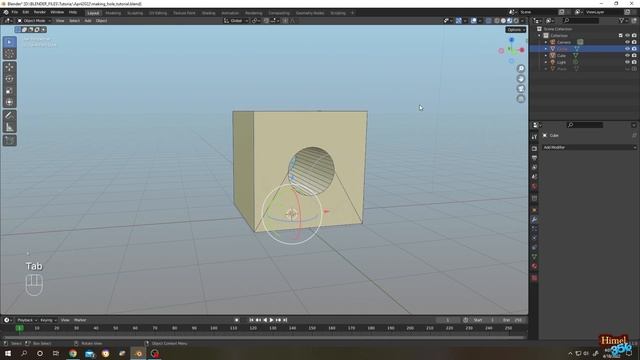
Task: Open the Window menu
Action: [57, 13]
